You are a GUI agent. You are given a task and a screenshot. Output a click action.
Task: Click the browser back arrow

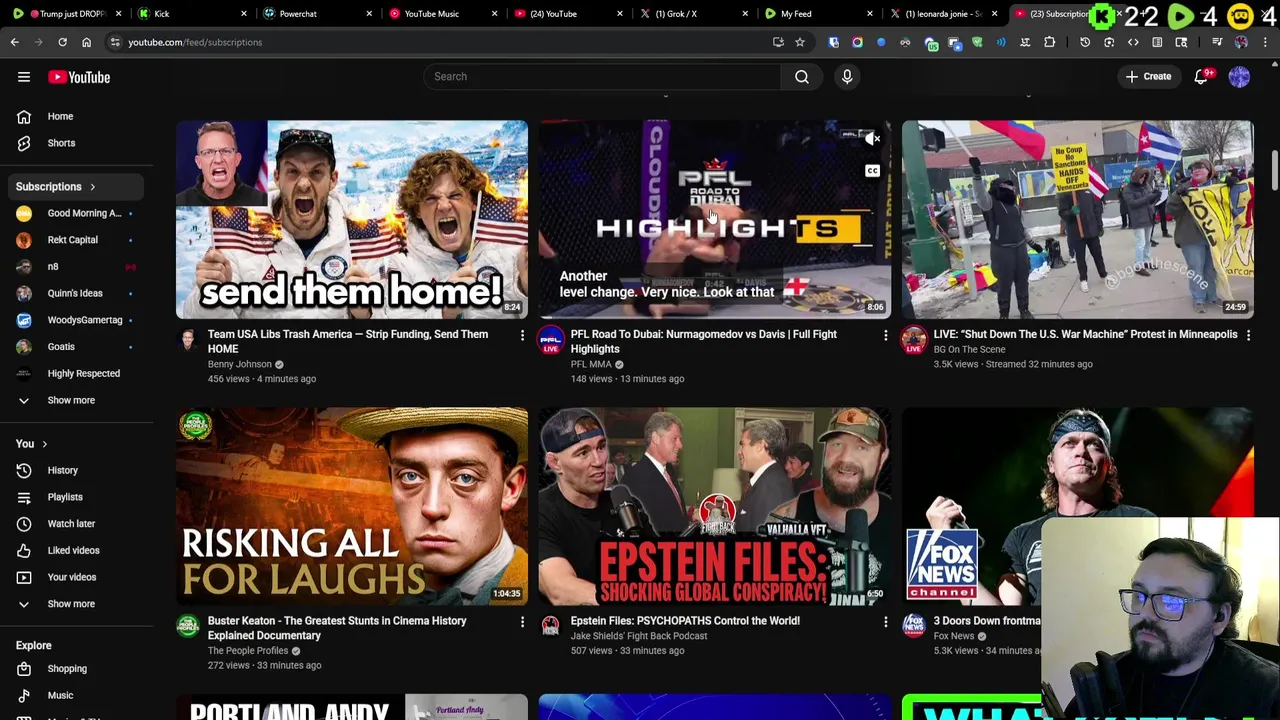point(15,42)
